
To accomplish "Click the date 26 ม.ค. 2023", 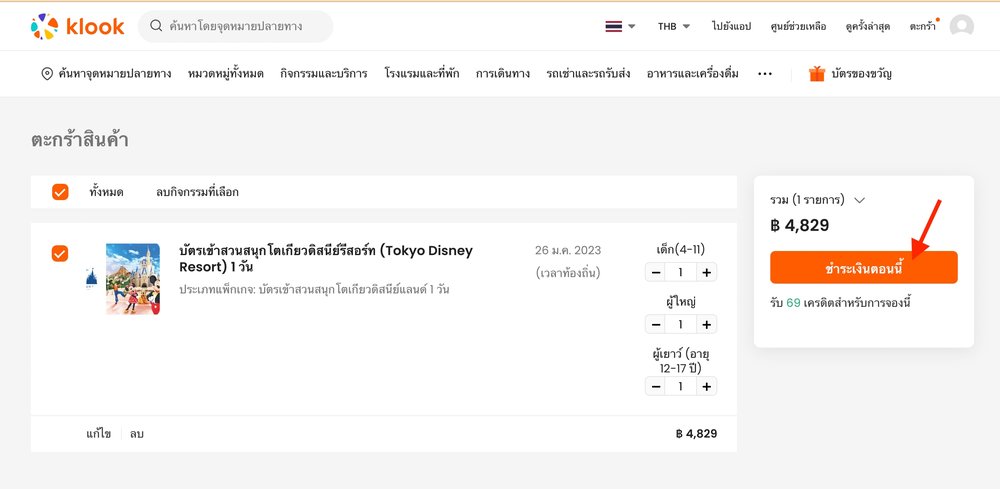I will click(568, 251).
